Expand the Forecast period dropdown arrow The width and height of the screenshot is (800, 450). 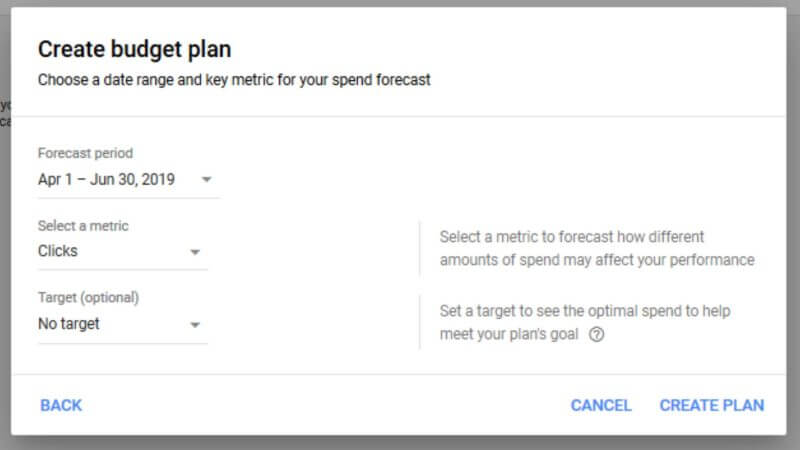click(206, 180)
